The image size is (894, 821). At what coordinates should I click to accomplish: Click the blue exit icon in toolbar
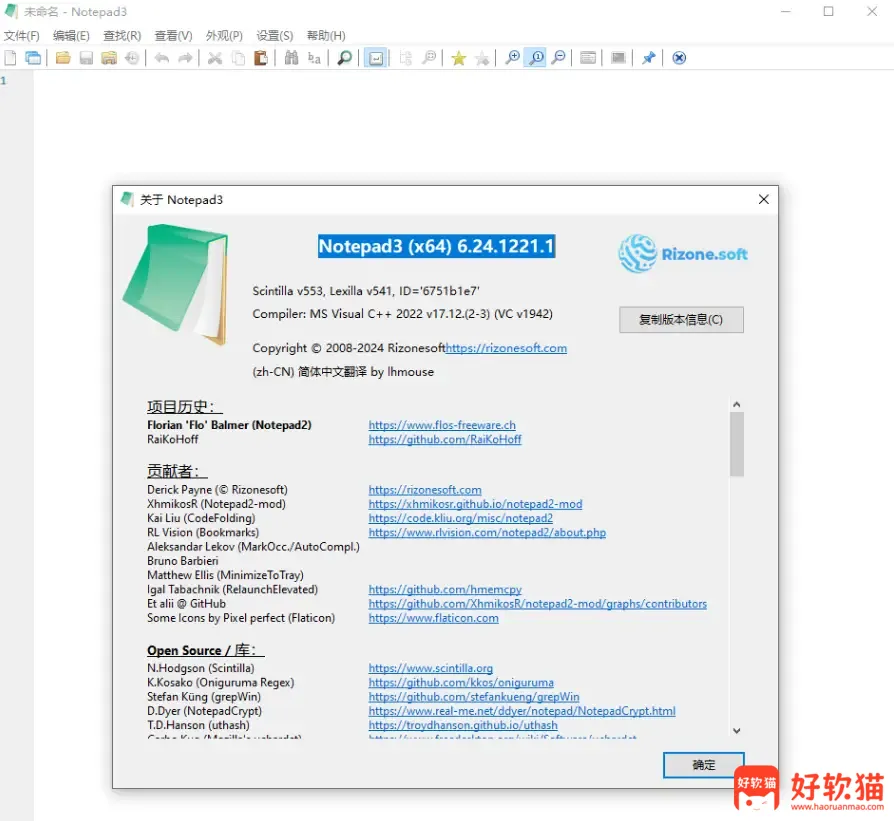679,58
